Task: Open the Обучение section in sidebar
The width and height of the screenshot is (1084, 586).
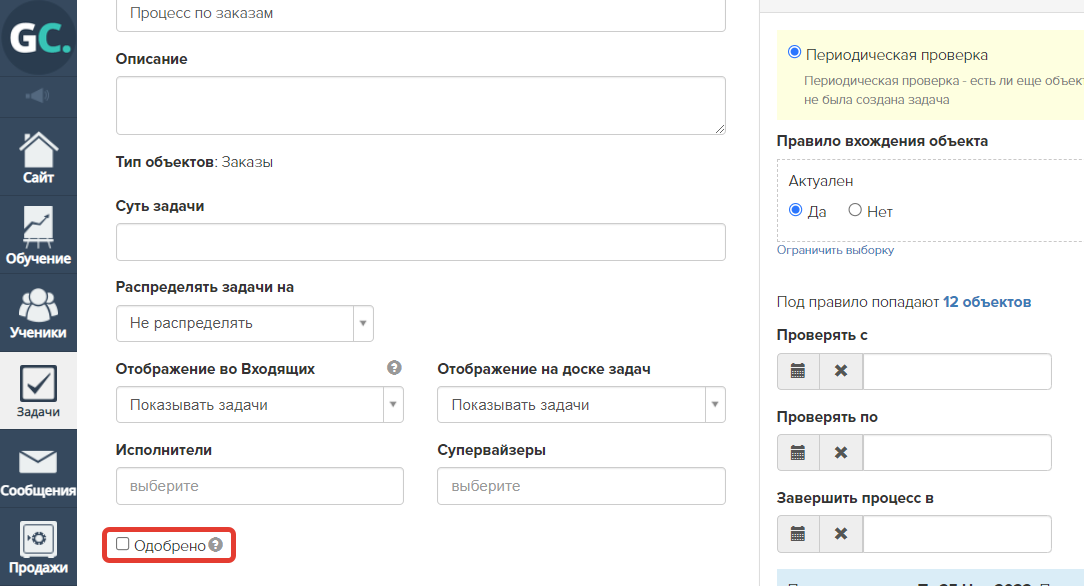Action: [x=38, y=234]
